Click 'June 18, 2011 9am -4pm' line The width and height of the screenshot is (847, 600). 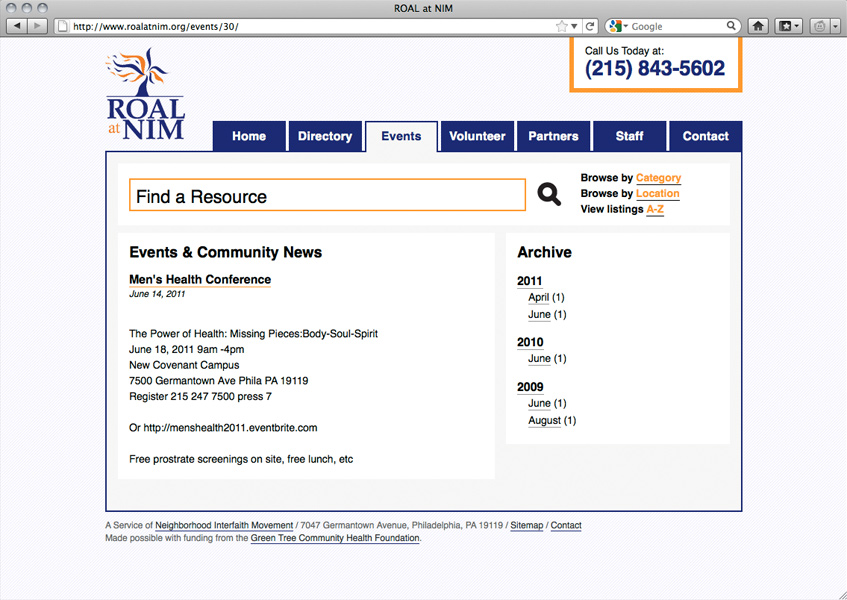pyautogui.click(x=187, y=349)
